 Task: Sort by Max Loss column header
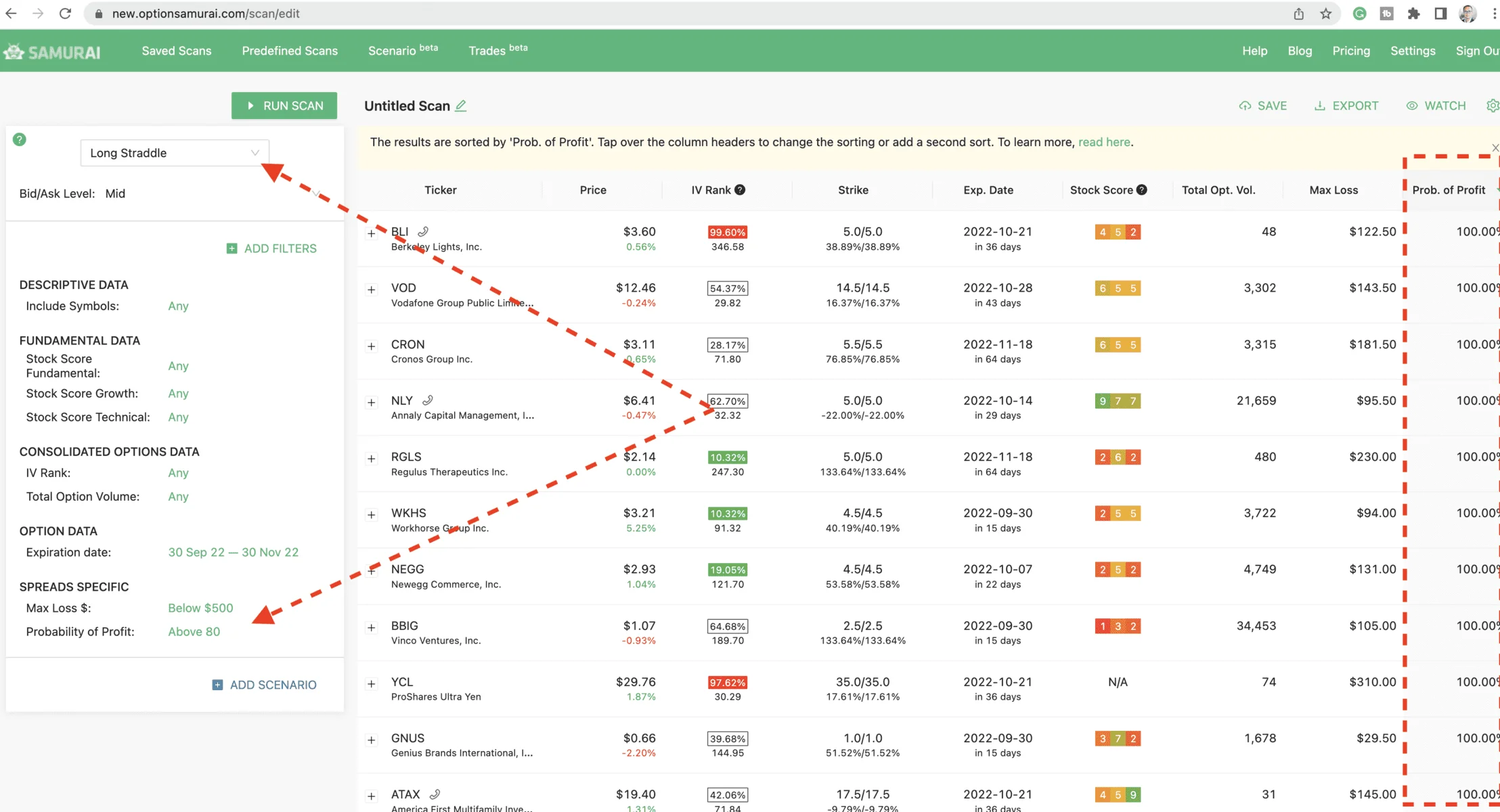point(1333,190)
